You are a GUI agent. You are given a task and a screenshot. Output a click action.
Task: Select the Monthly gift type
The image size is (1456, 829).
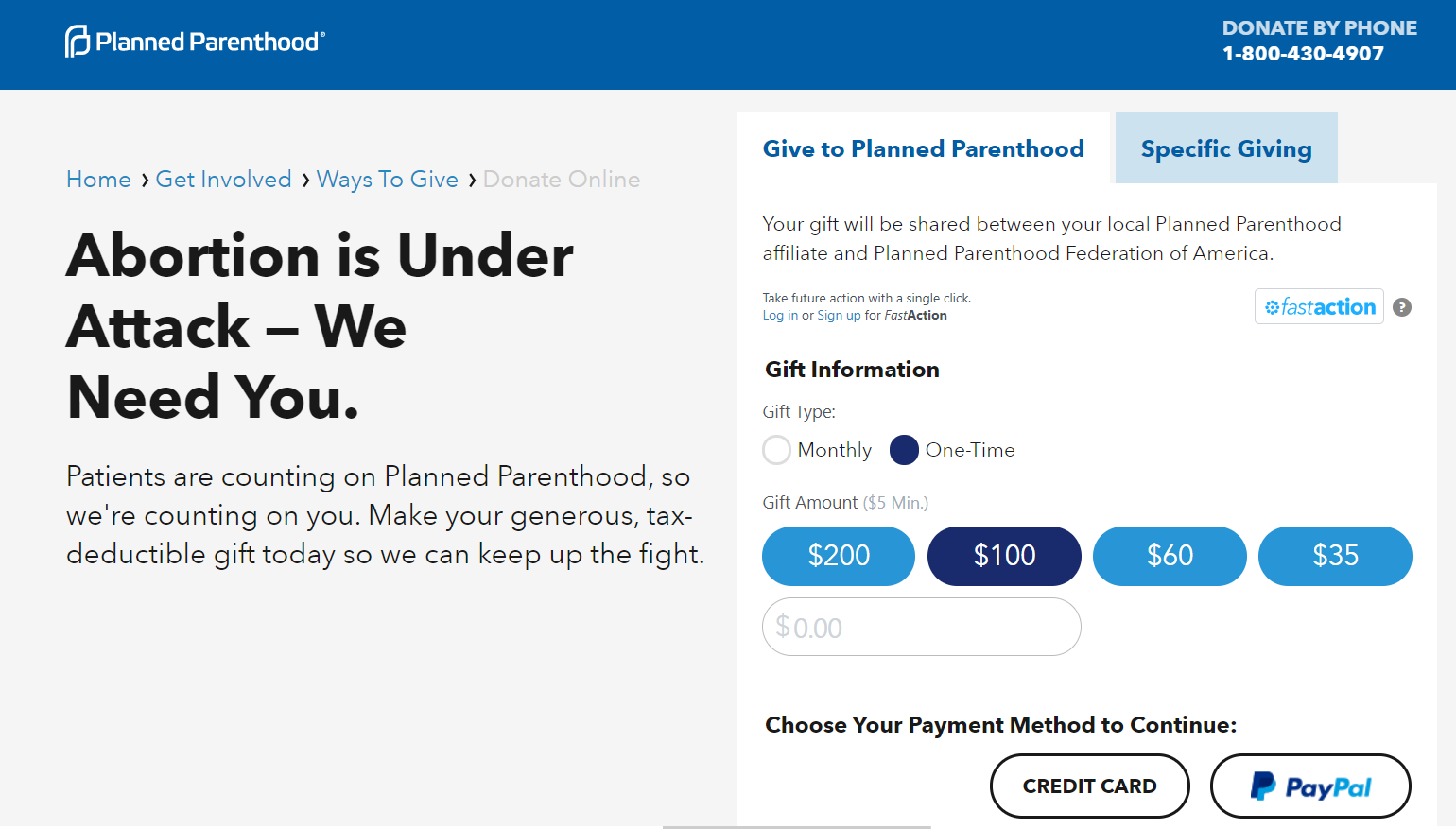pyautogui.click(x=777, y=450)
